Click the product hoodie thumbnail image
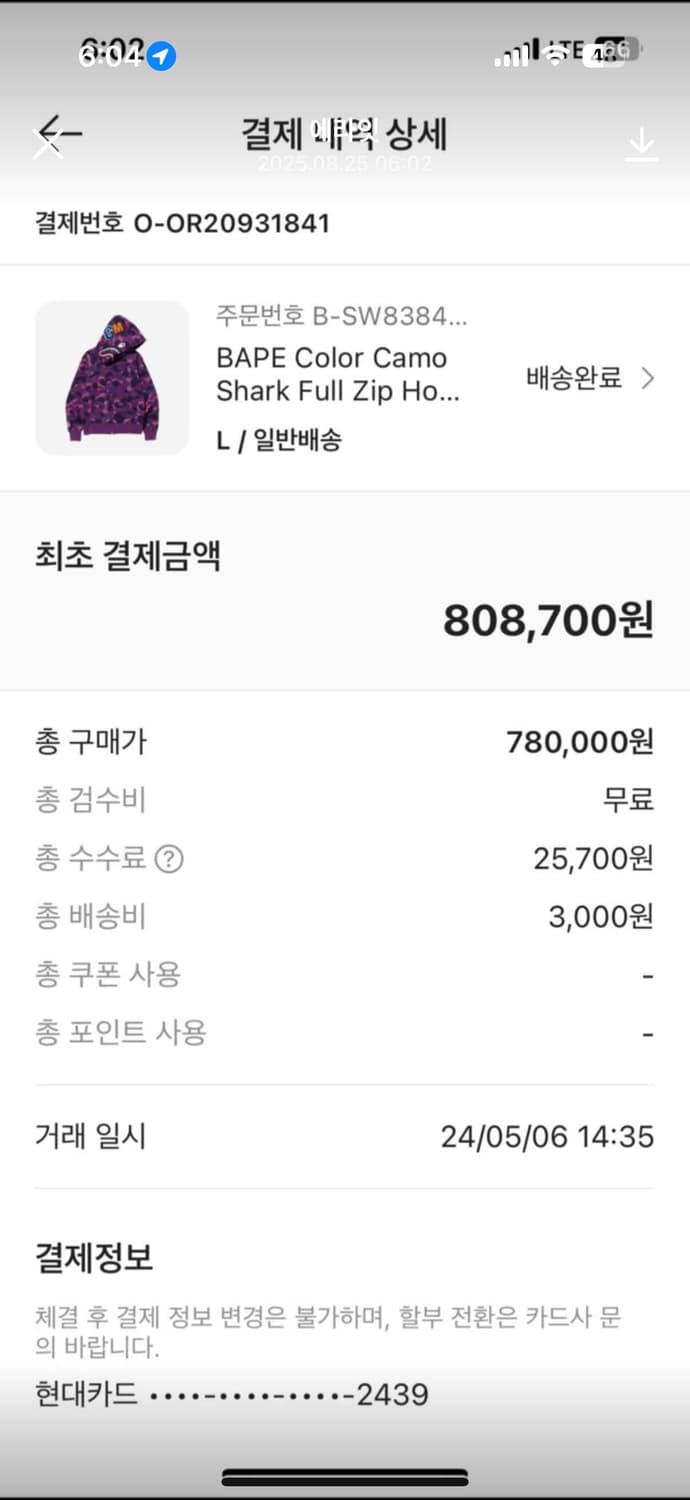This screenshot has height=1500, width=690. [x=112, y=378]
